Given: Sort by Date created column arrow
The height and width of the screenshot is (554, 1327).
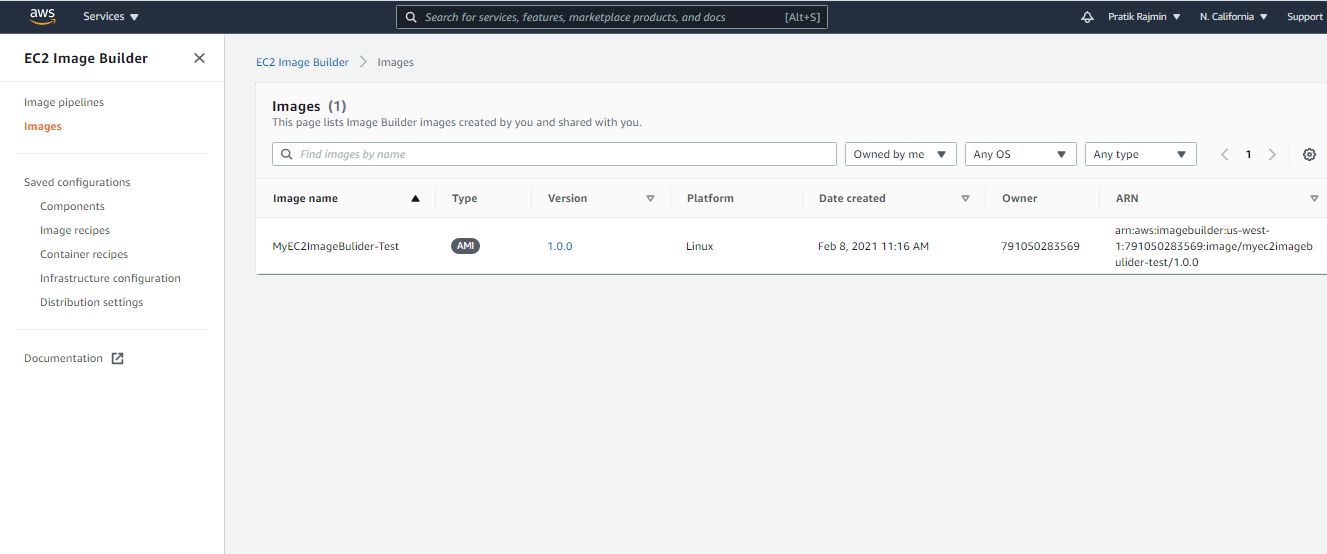Looking at the screenshot, I should pos(965,198).
